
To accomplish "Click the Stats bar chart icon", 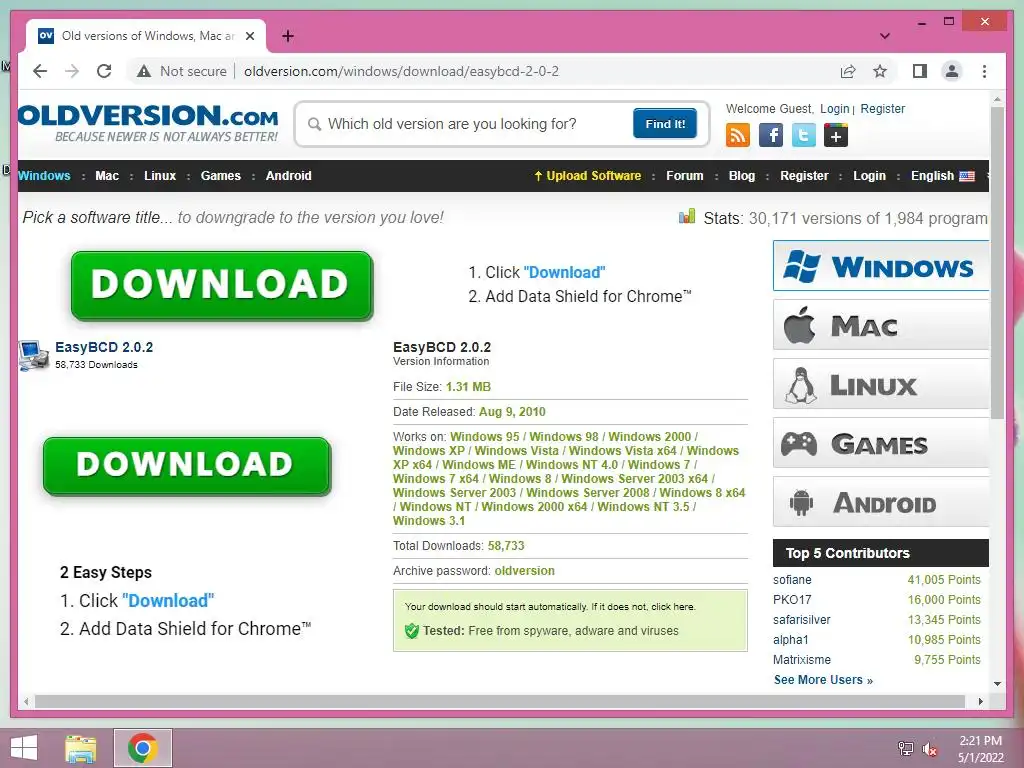I will [x=687, y=216].
